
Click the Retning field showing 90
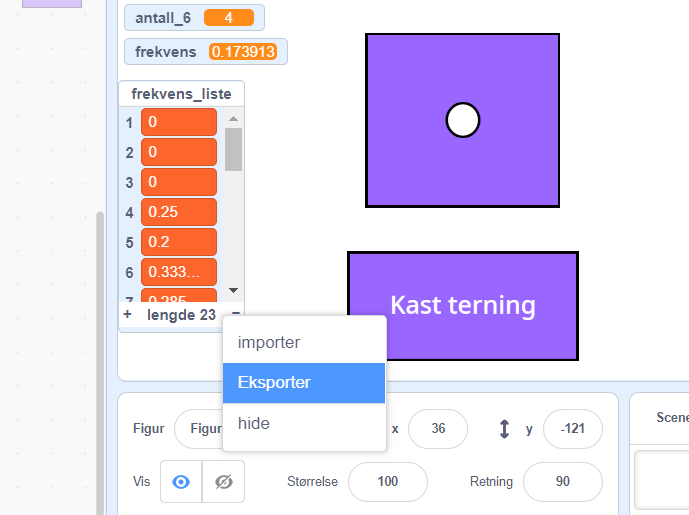click(x=562, y=481)
